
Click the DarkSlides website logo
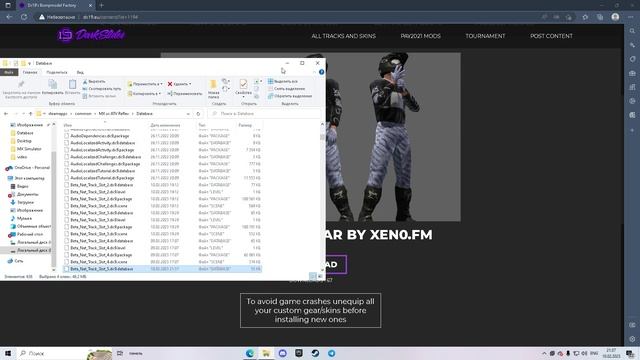tap(91, 35)
